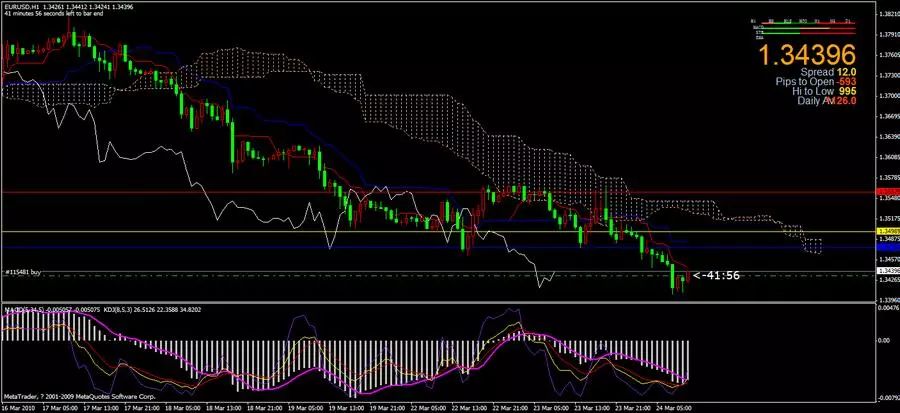
Task: Click the MetaTrader MetaQuotes copyright text
Action: tap(80, 396)
